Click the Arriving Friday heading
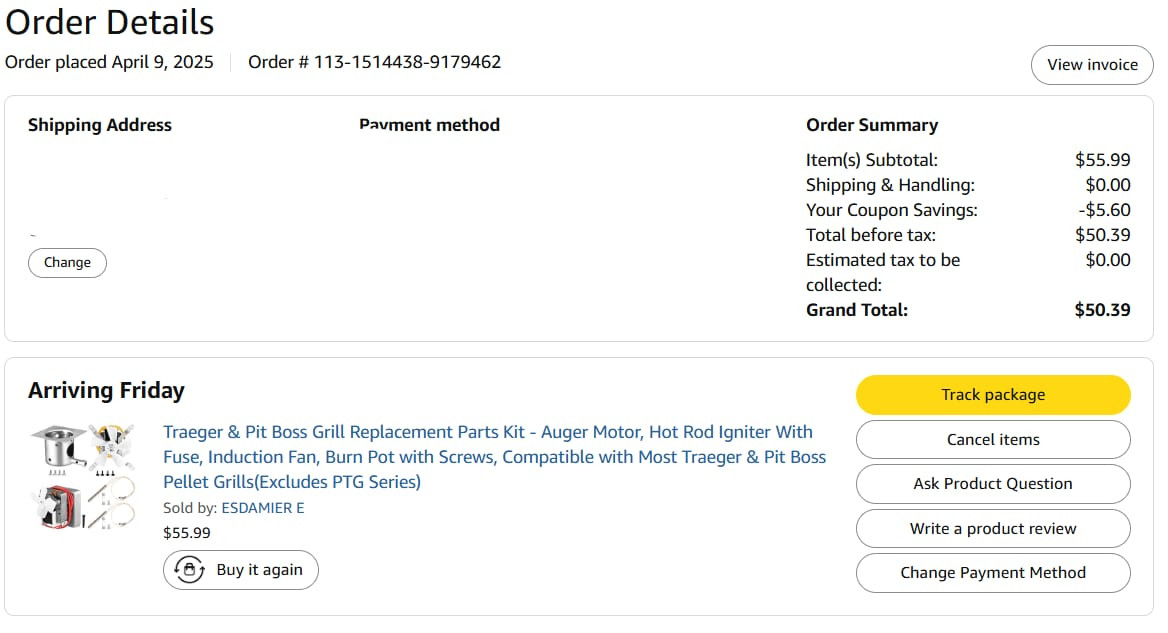Screen dimensions: 1168x633 pos(106,390)
